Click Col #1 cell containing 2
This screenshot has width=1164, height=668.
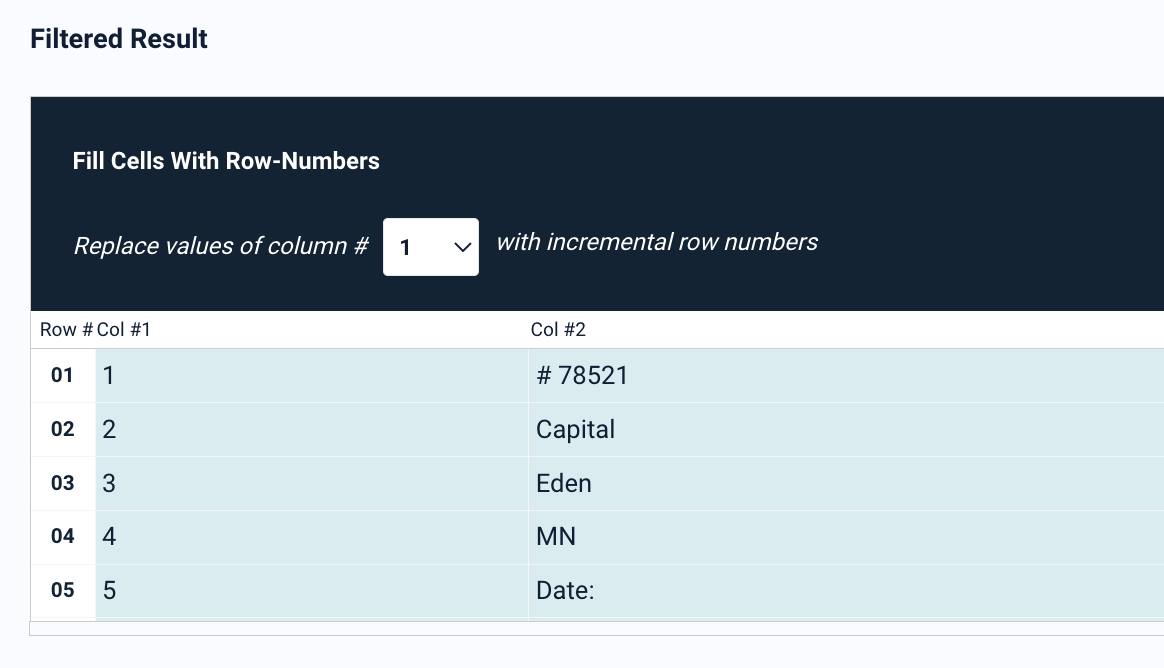click(311, 430)
